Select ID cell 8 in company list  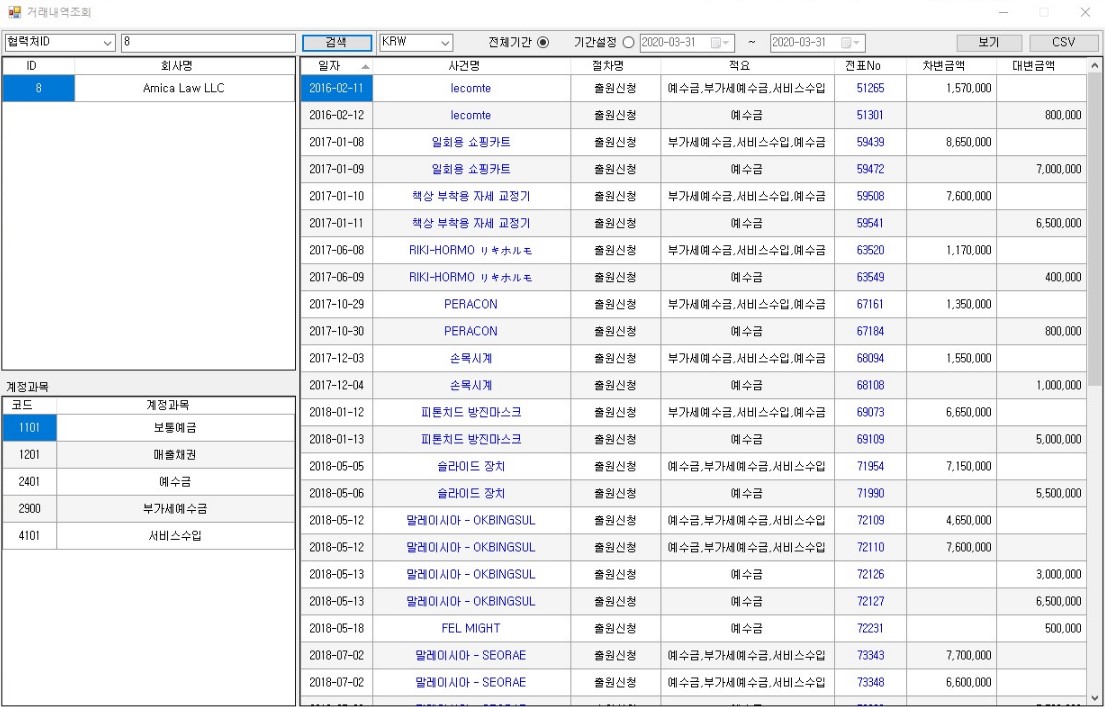[x=38, y=88]
